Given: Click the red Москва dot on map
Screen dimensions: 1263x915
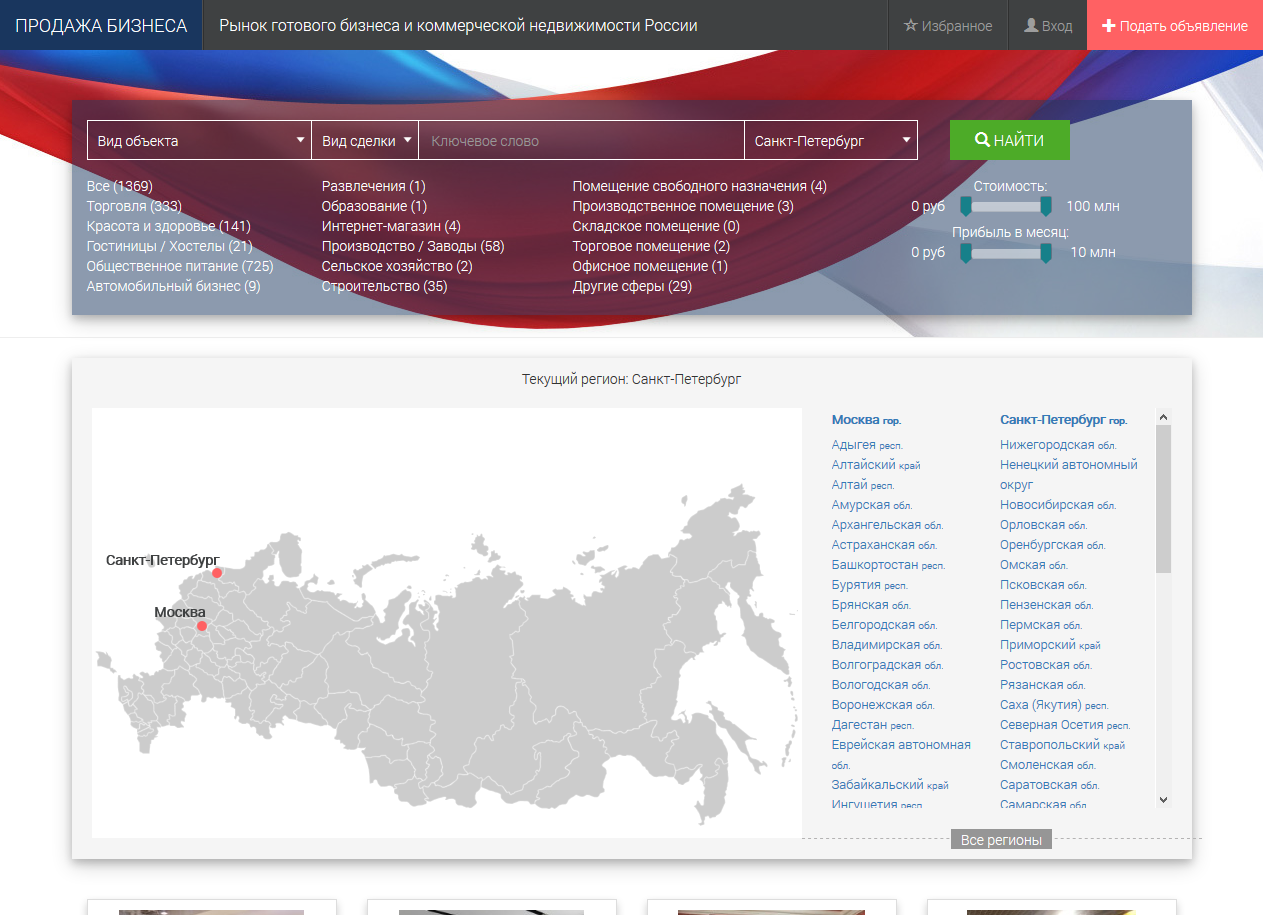Looking at the screenshot, I should (x=201, y=626).
